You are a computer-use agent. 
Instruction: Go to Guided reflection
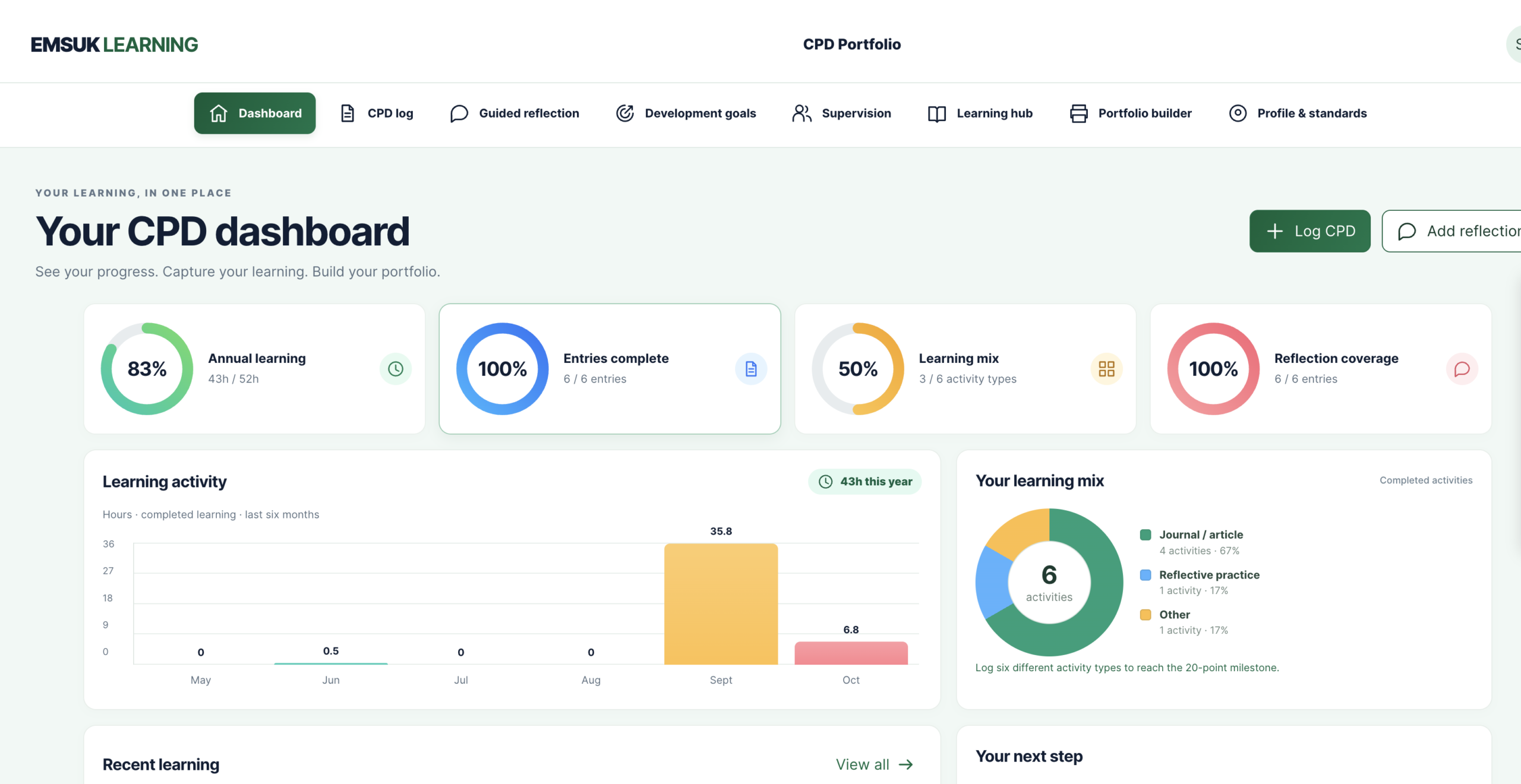coord(514,113)
